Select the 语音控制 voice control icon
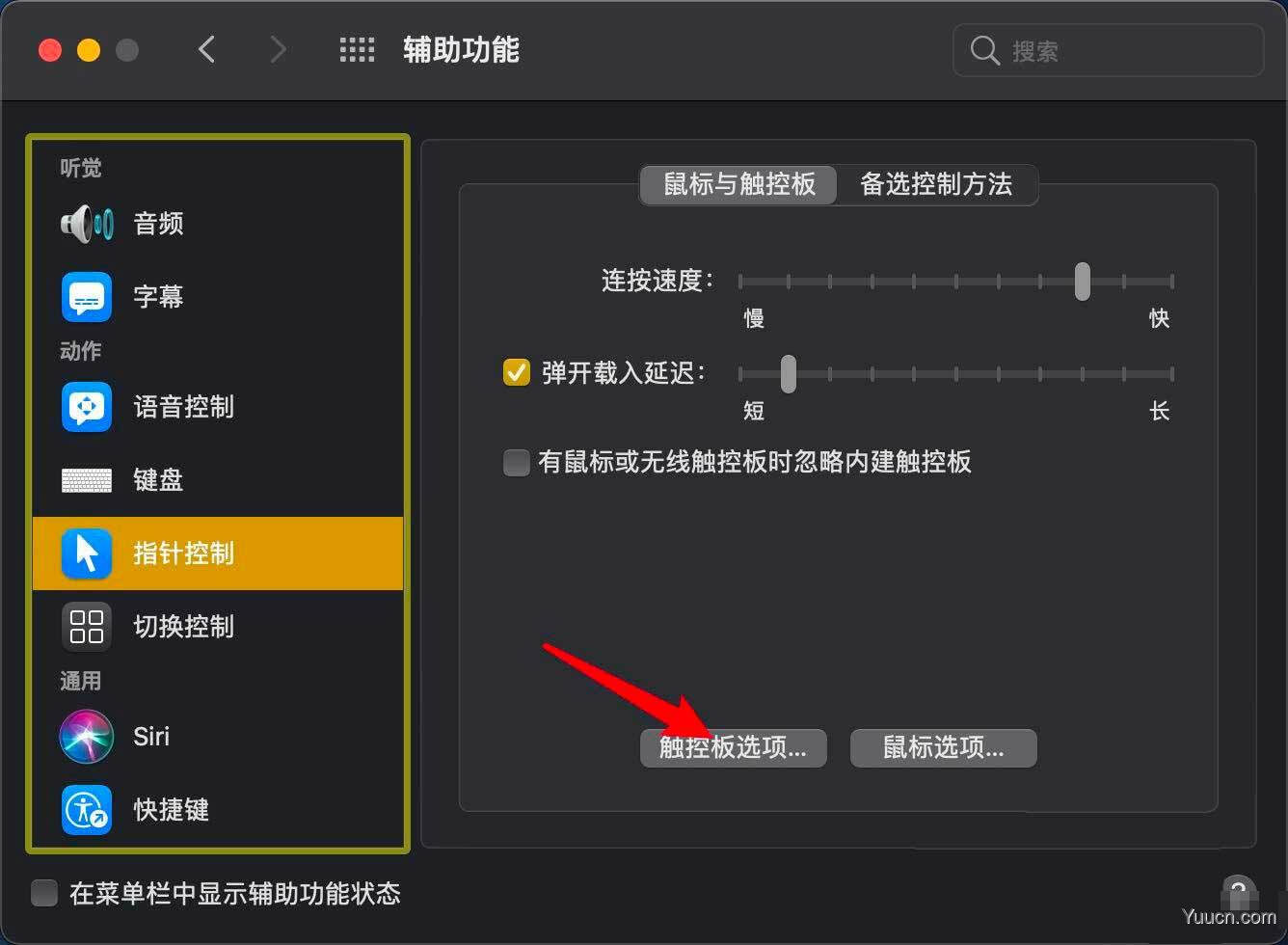The height and width of the screenshot is (945, 1288). (x=87, y=407)
